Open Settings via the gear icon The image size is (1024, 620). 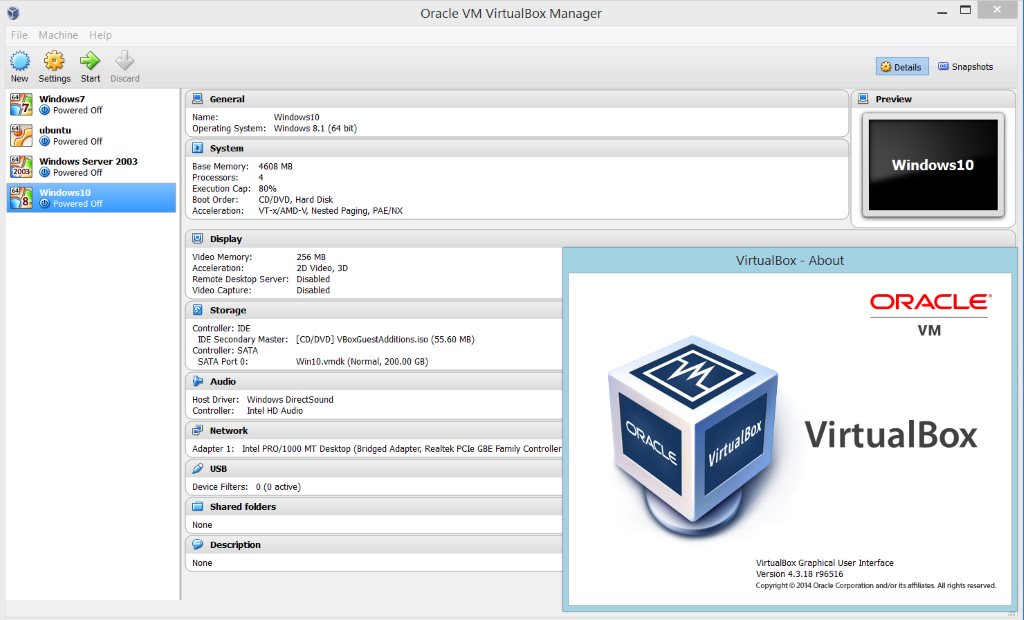pos(54,61)
